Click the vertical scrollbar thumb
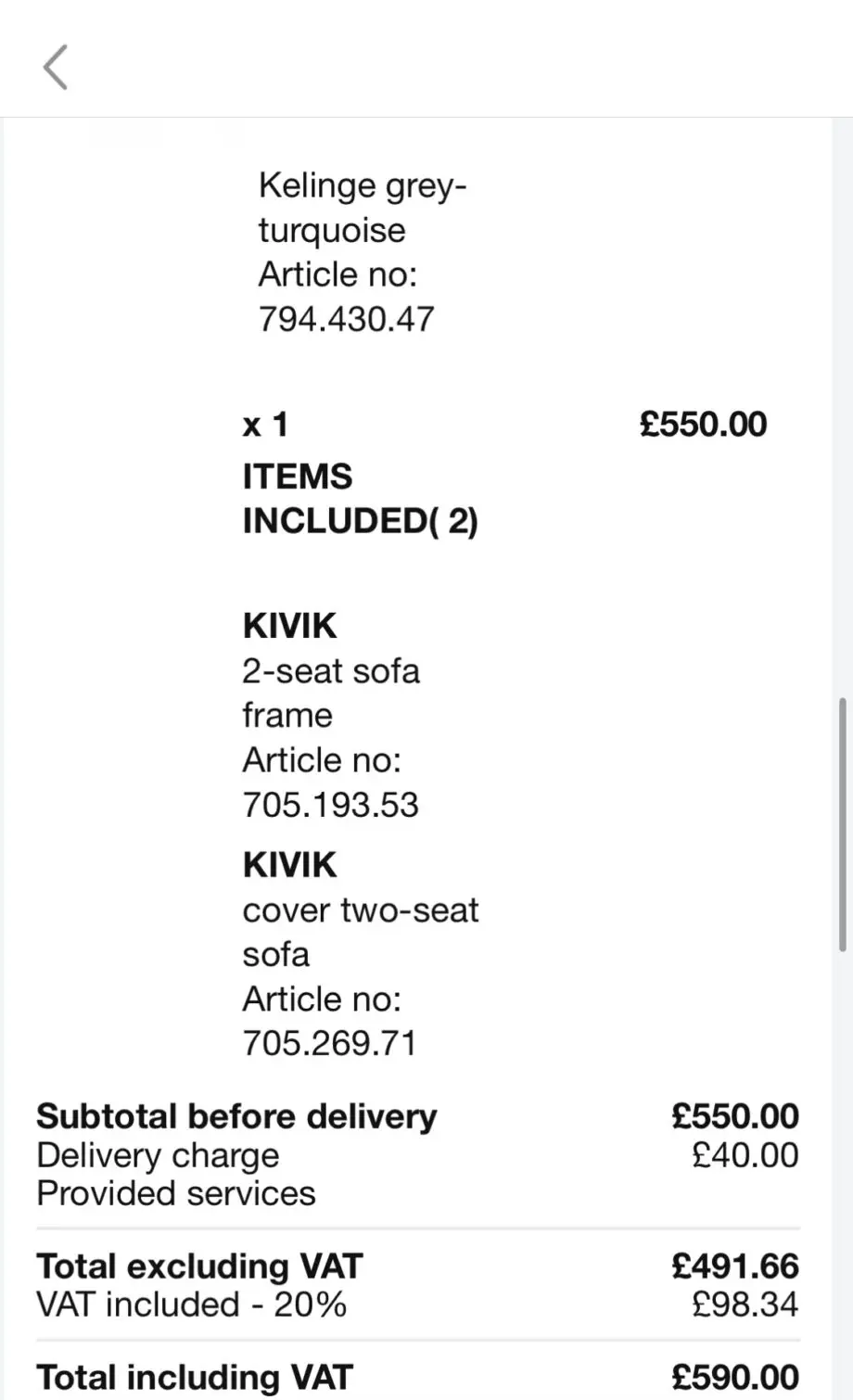The width and height of the screenshot is (853, 1400). (x=842, y=825)
